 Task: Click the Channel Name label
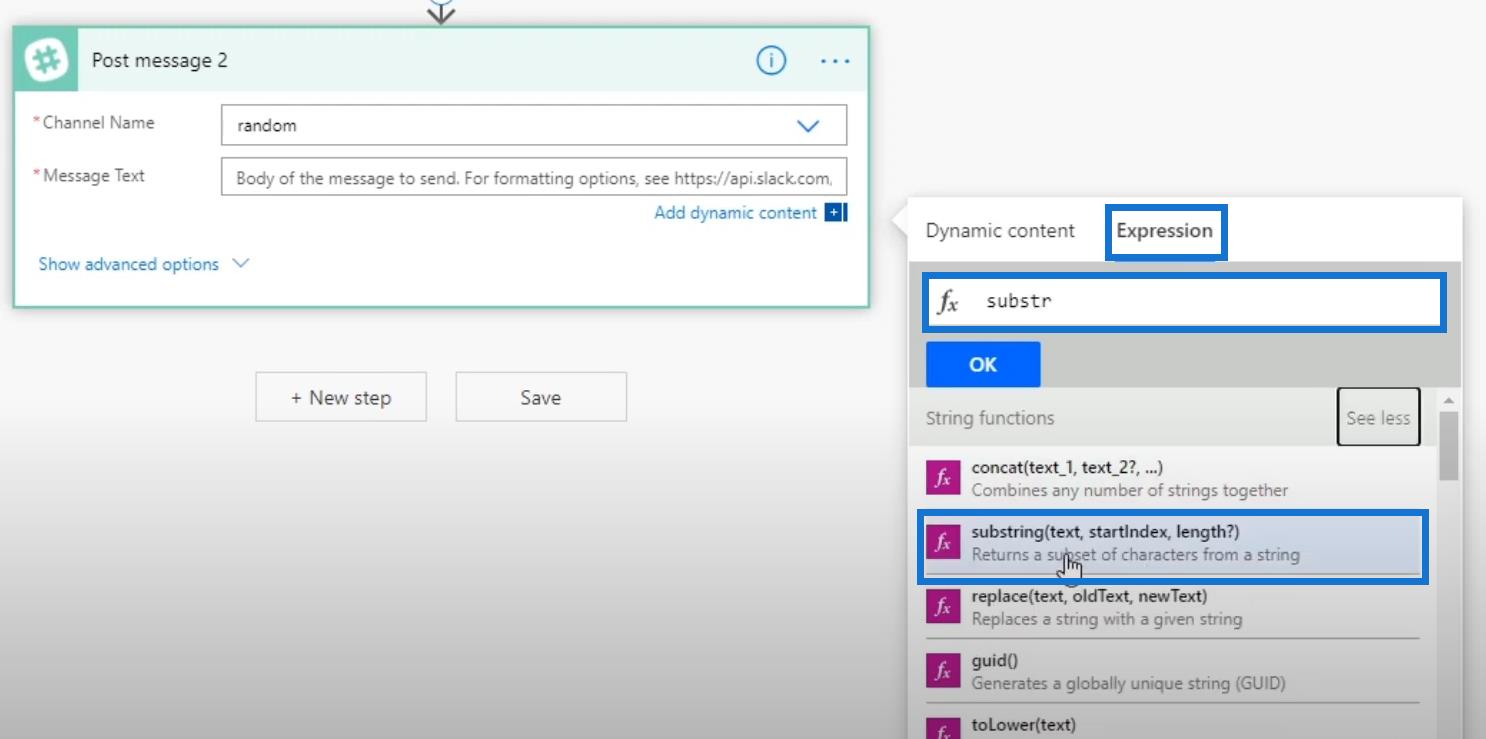point(98,122)
